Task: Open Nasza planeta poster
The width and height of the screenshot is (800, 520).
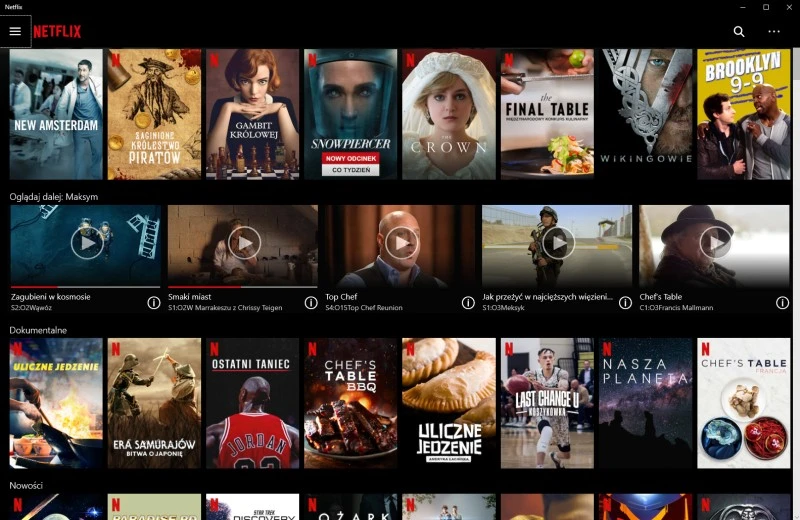Action: click(x=645, y=403)
